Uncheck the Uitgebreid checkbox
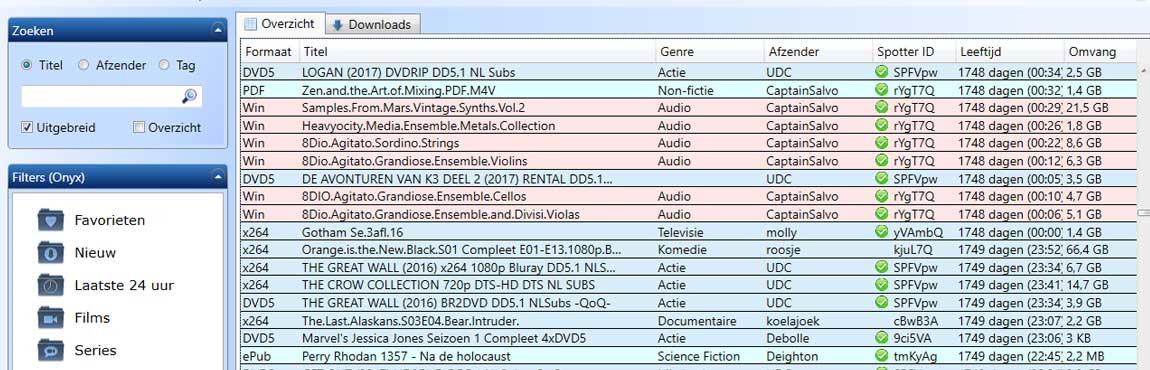 [x=27, y=128]
